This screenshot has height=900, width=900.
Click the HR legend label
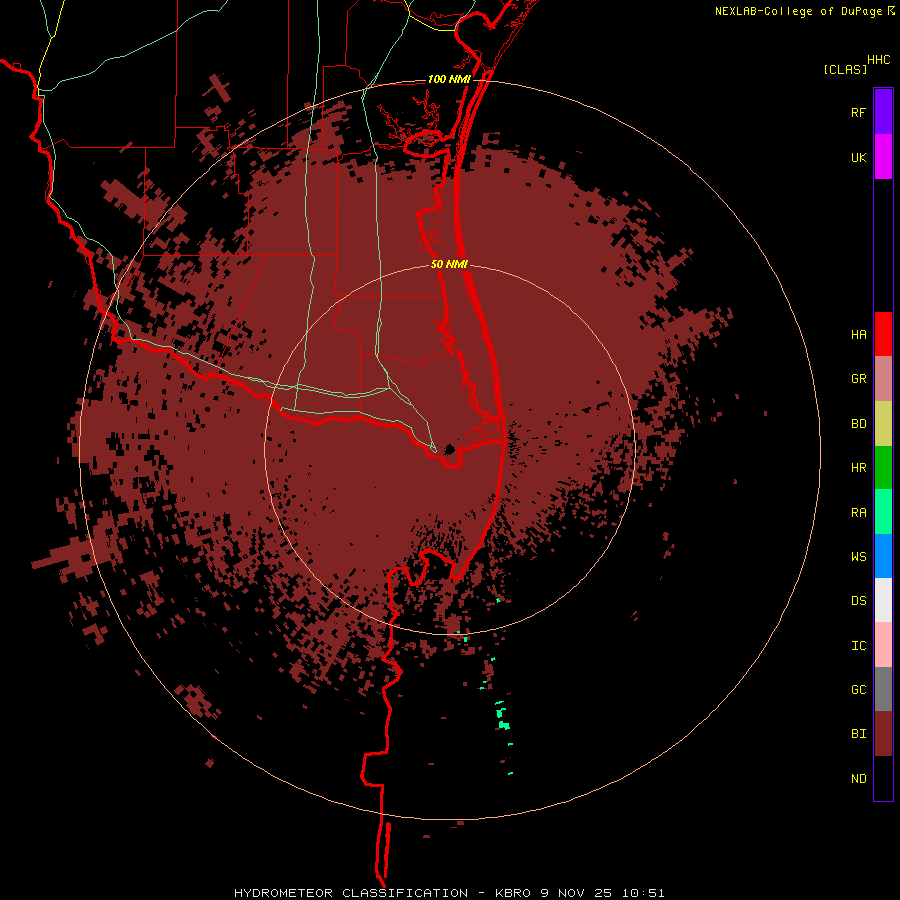[858, 468]
